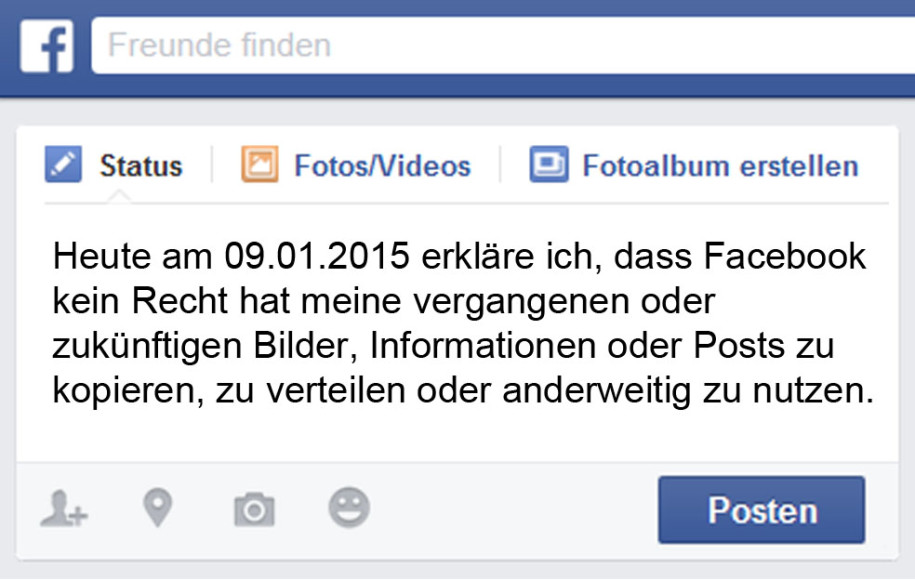The image size is (915, 580).
Task: Click the blue Fotoalbum album icon
Action: point(549,164)
